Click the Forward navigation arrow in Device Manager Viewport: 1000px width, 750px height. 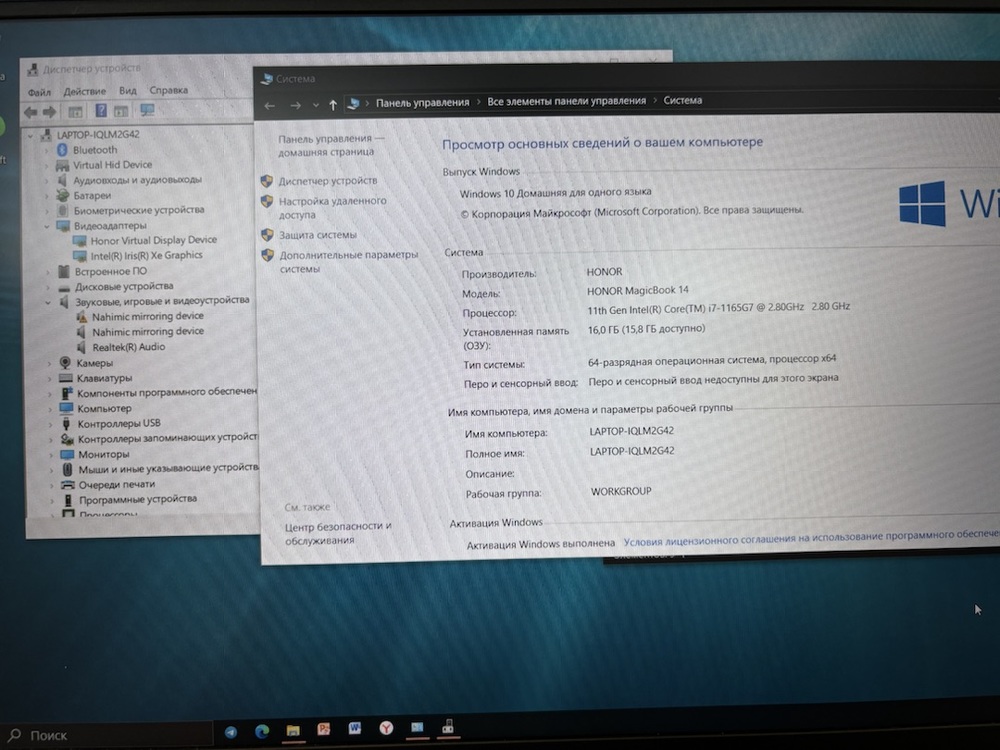coord(48,111)
